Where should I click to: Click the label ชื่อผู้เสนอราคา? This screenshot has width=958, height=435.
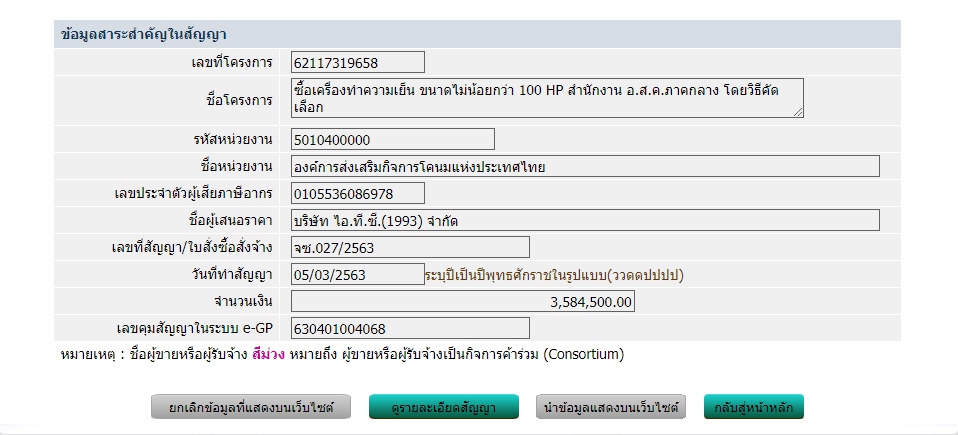click(x=230, y=221)
